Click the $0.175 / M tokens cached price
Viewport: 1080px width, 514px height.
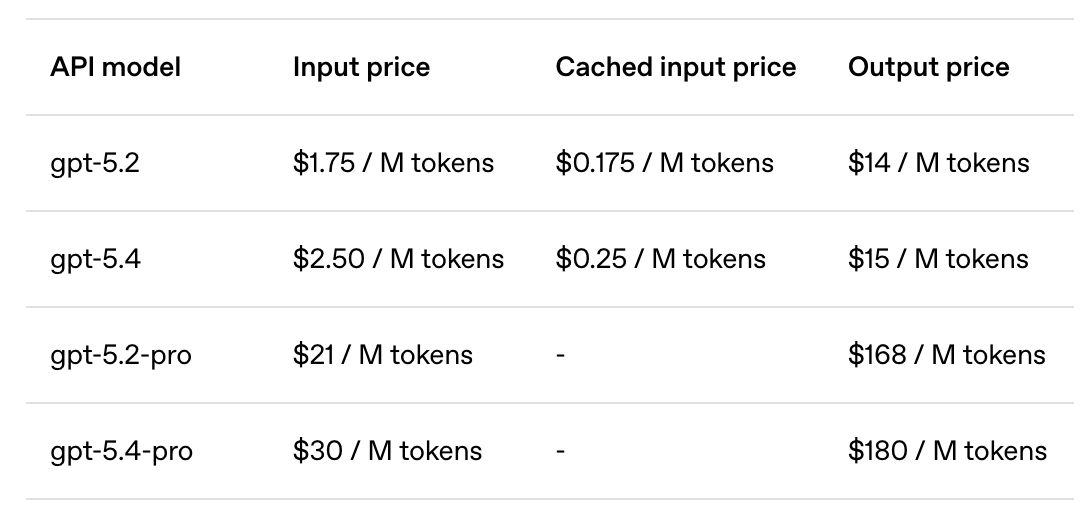(x=665, y=163)
